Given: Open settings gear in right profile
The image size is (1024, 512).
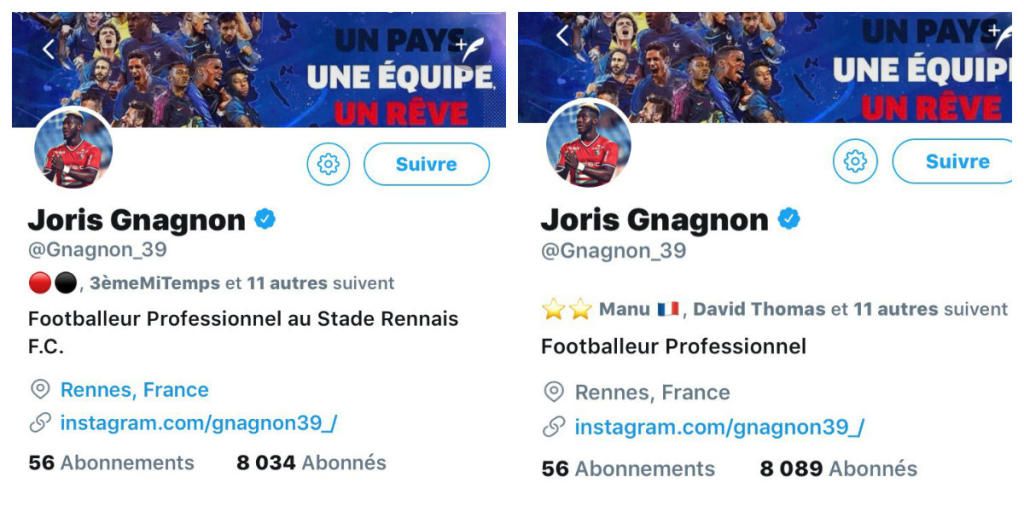Looking at the screenshot, I should tap(855, 161).
